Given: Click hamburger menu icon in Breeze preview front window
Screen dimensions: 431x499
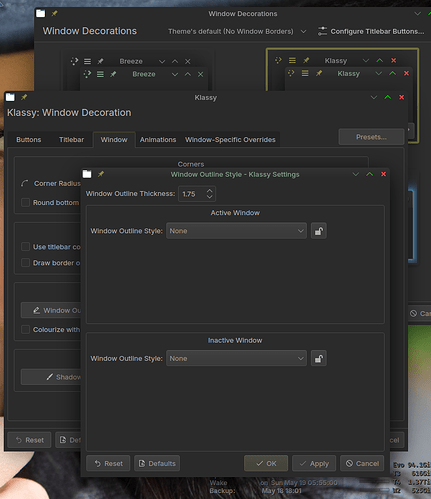Looking at the screenshot, I should [x=100, y=74].
